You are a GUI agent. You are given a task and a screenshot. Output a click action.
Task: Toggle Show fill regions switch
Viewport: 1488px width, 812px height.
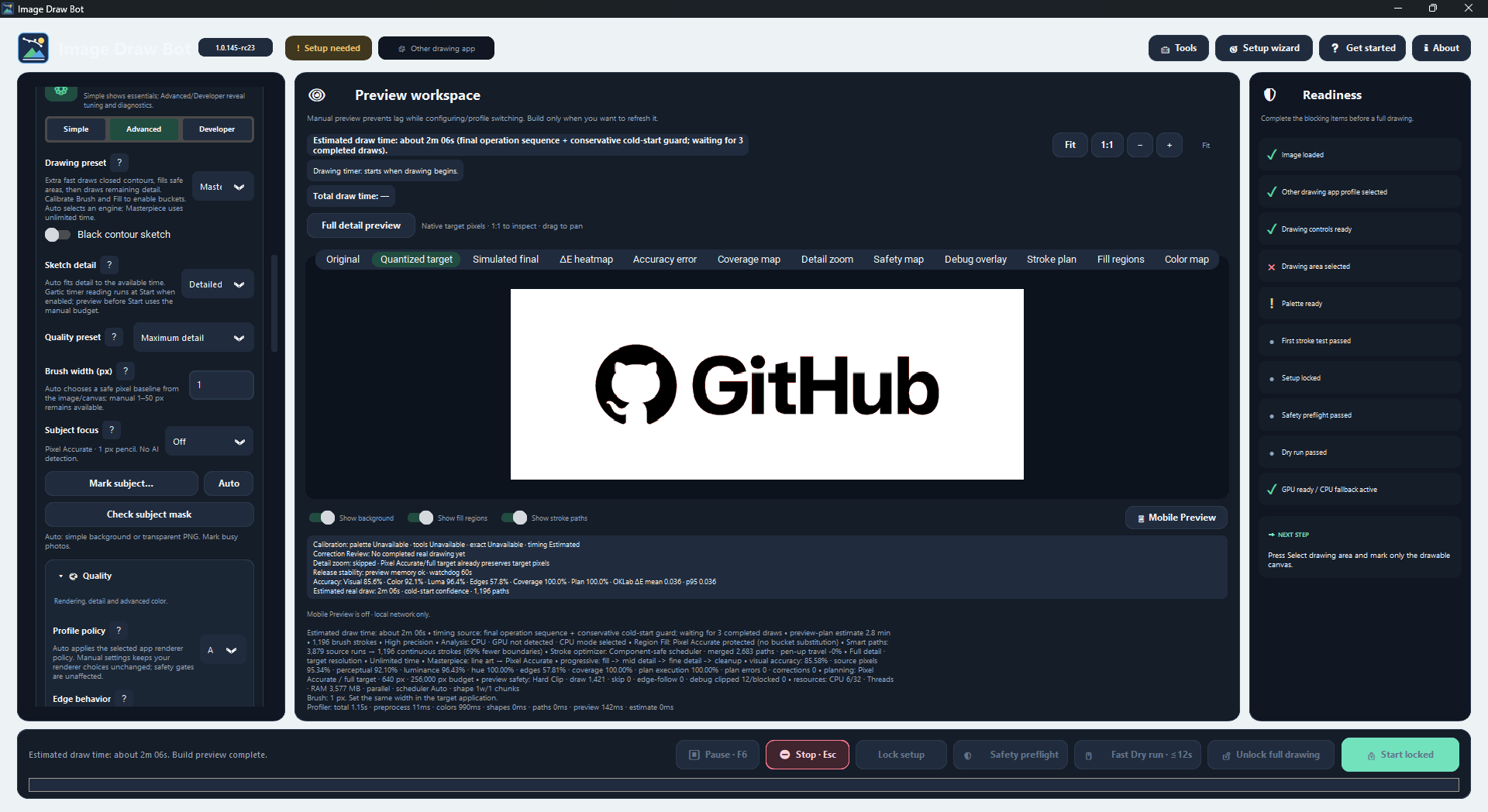[x=420, y=518]
